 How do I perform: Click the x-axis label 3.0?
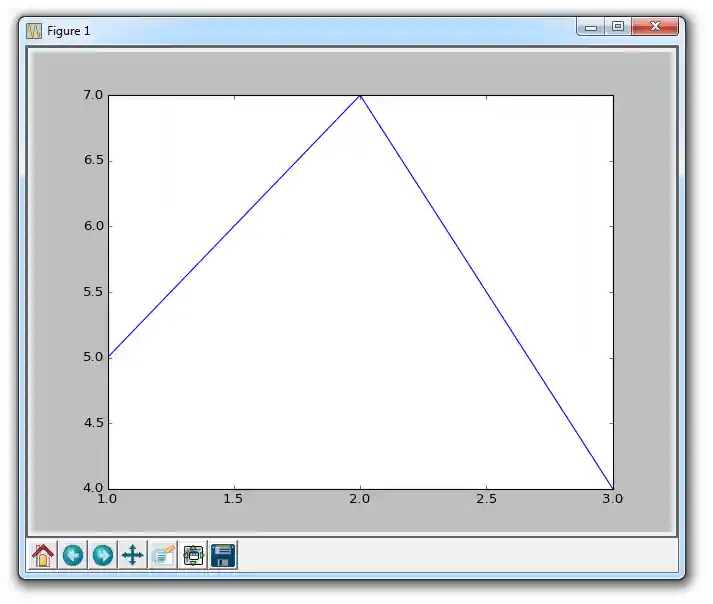pos(613,499)
